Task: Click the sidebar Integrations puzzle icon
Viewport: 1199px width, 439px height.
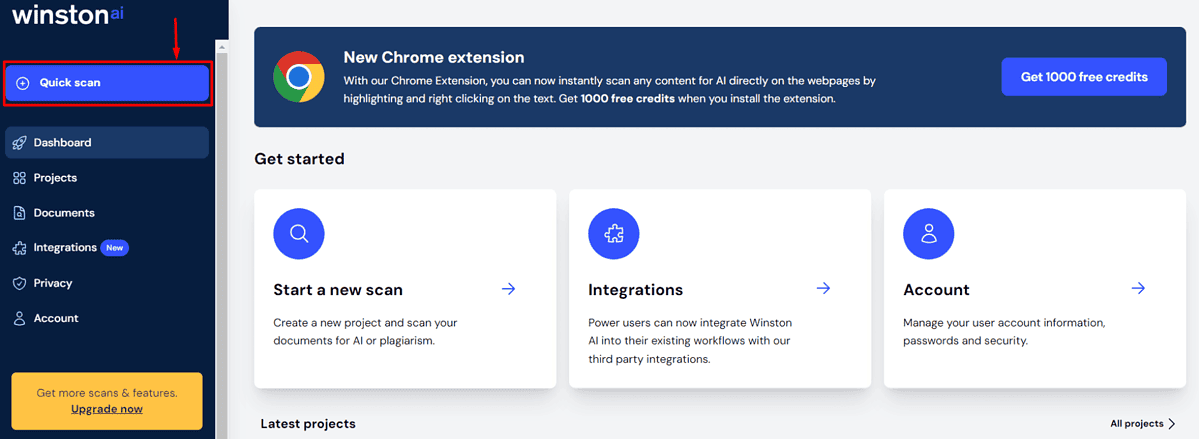Action: 20,248
